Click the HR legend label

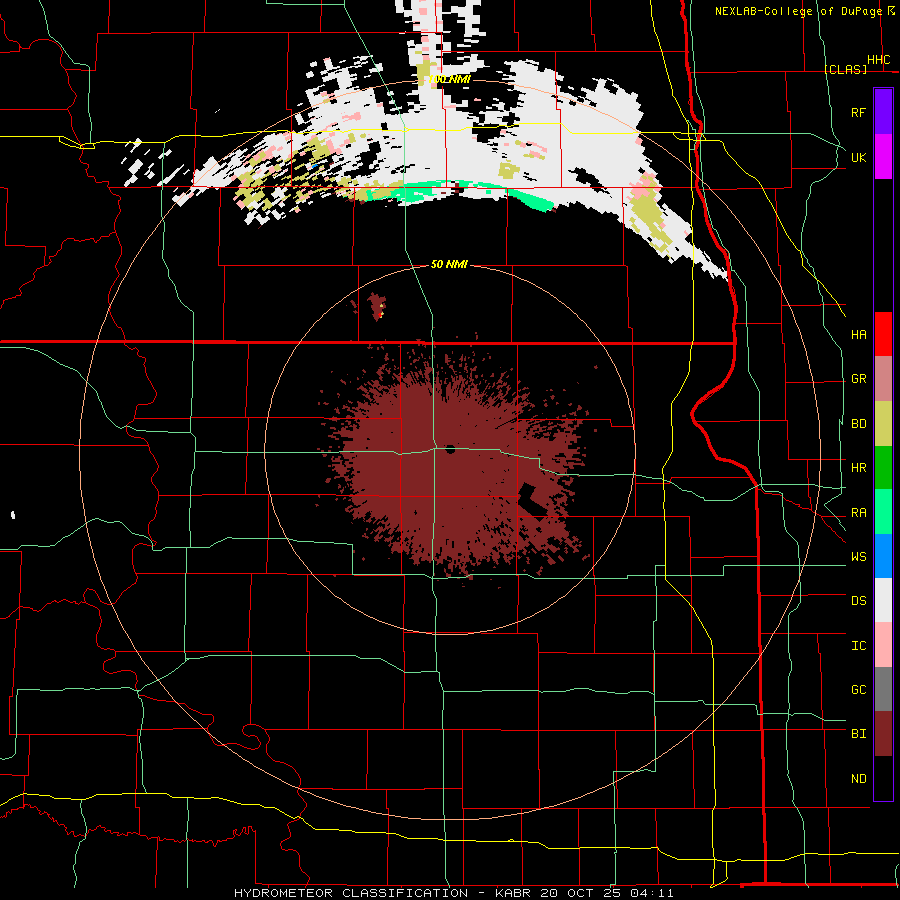(x=858, y=468)
